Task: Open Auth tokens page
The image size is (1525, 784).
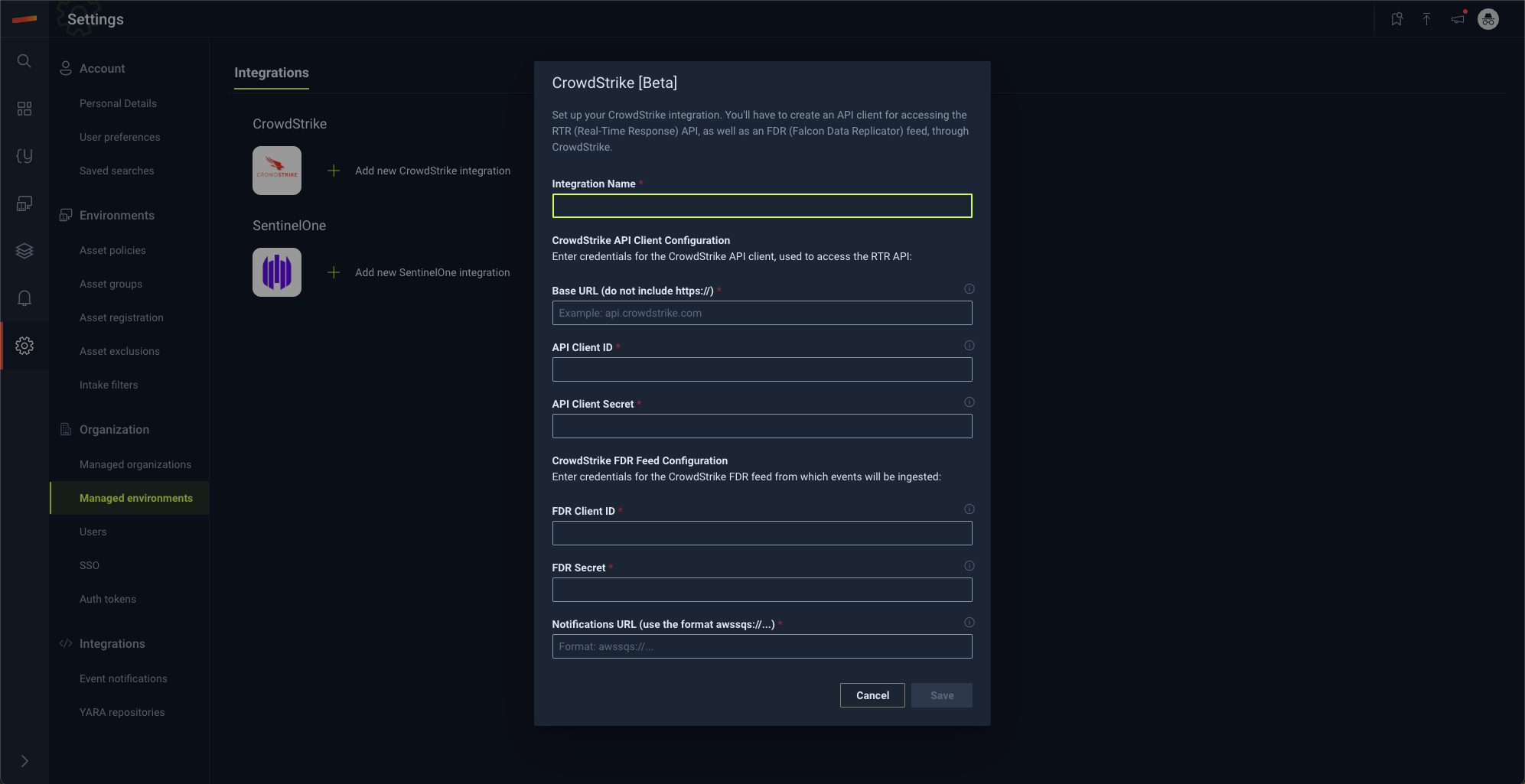Action: [108, 599]
